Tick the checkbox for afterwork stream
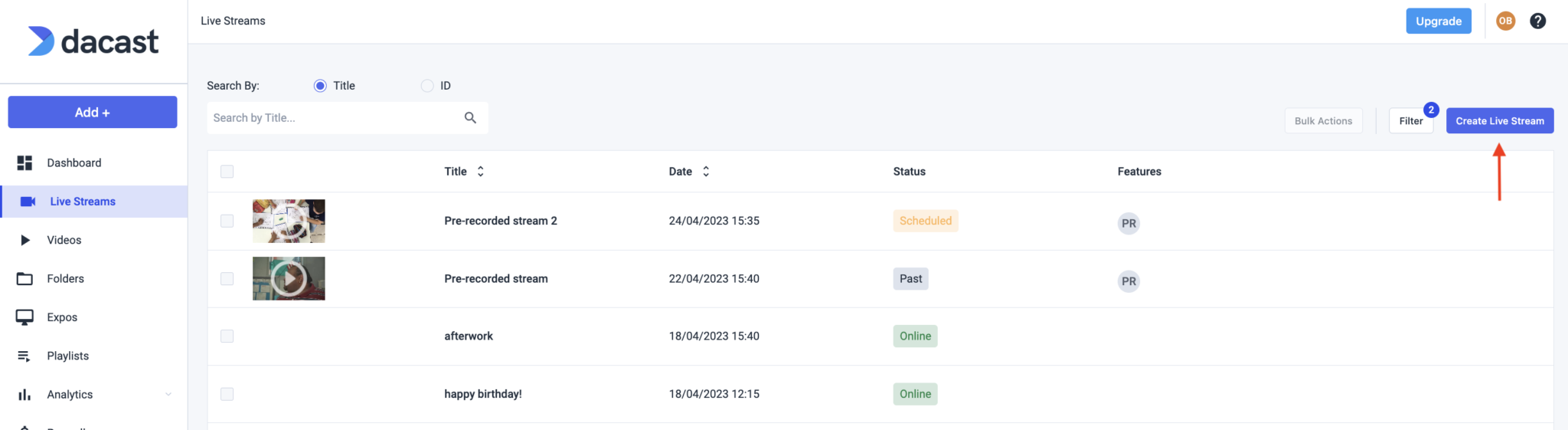 [227, 336]
